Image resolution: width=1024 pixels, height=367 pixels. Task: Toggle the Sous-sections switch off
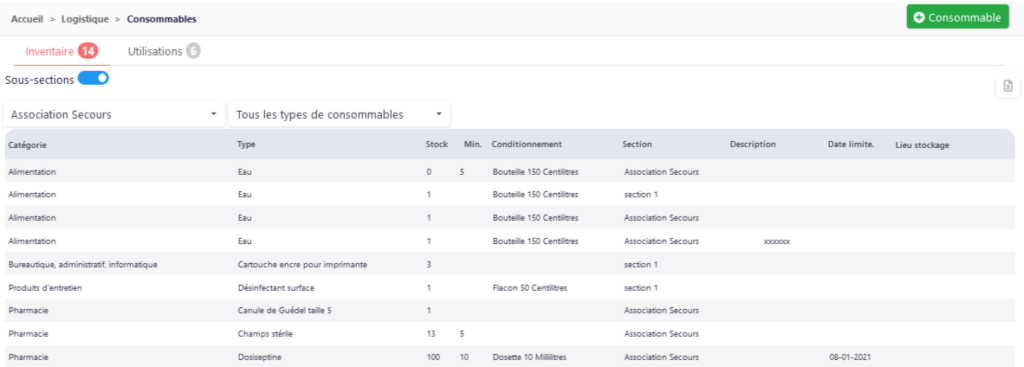click(x=93, y=79)
